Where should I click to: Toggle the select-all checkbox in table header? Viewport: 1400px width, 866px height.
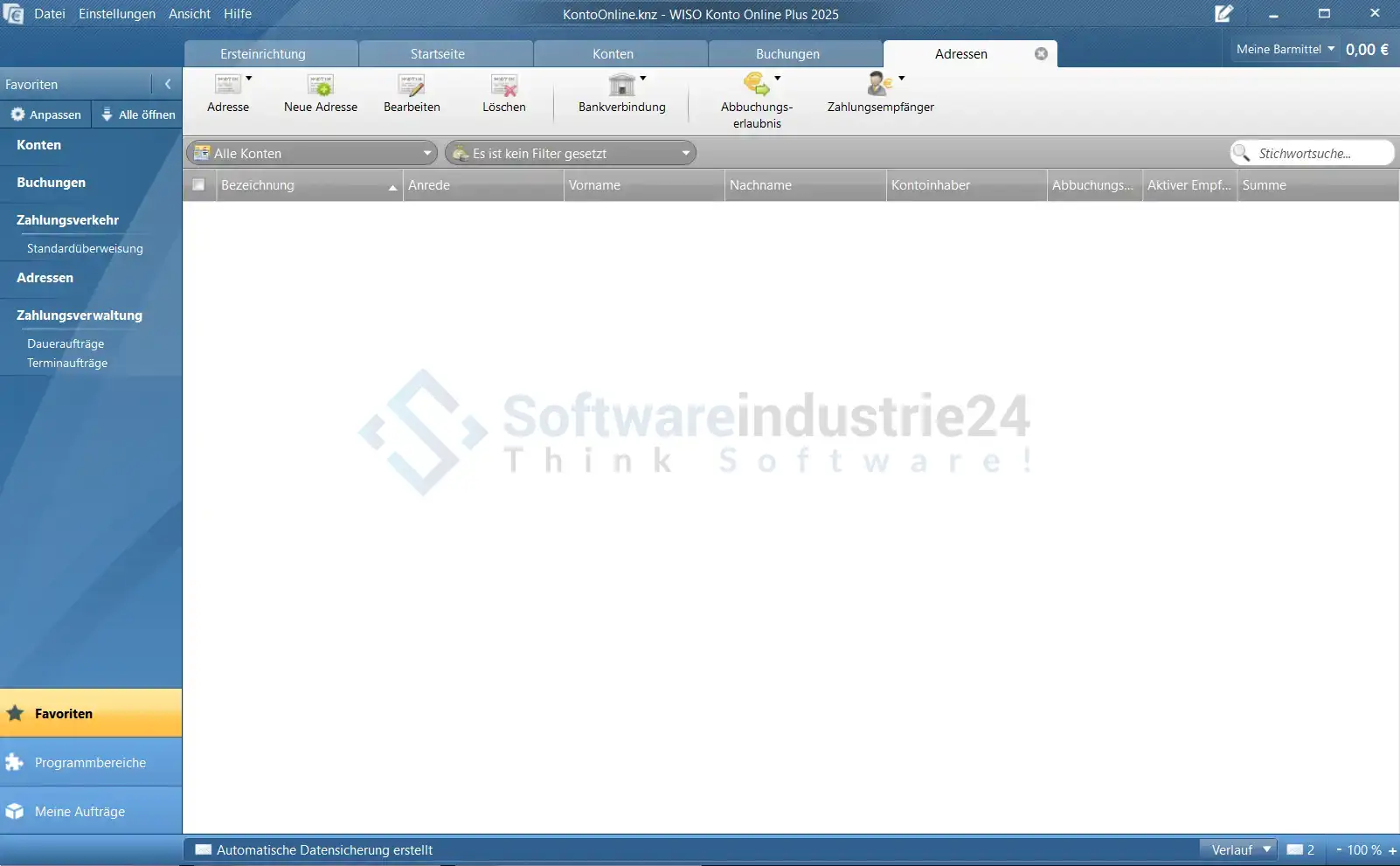click(x=198, y=185)
